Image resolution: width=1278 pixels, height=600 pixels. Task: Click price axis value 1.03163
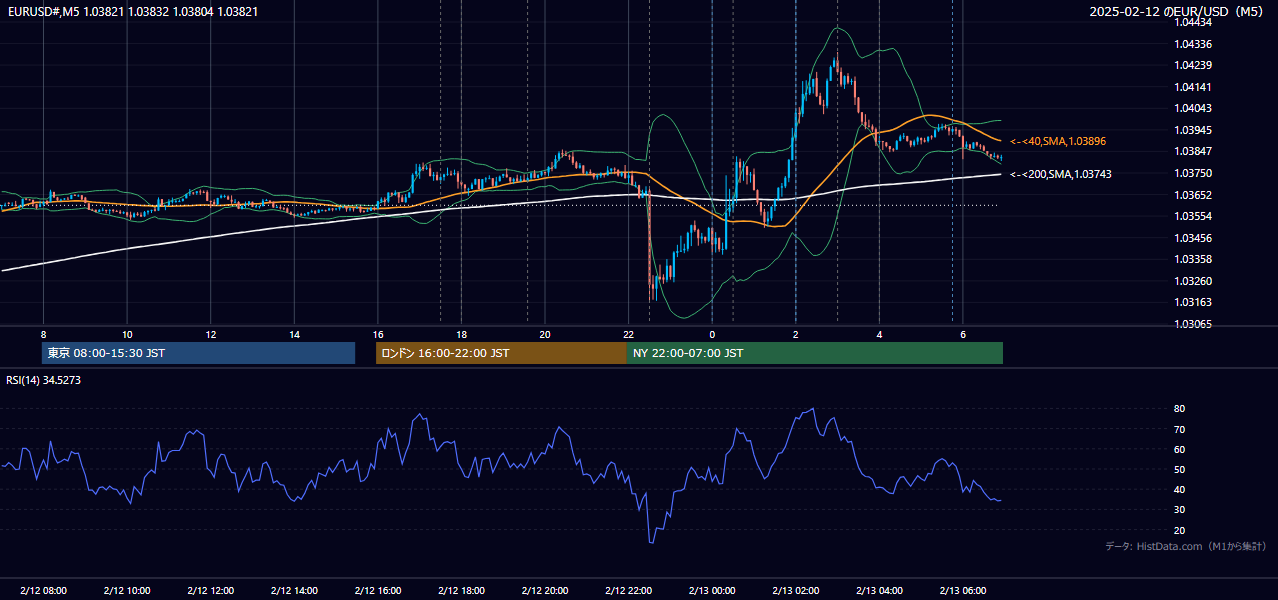pos(1193,302)
